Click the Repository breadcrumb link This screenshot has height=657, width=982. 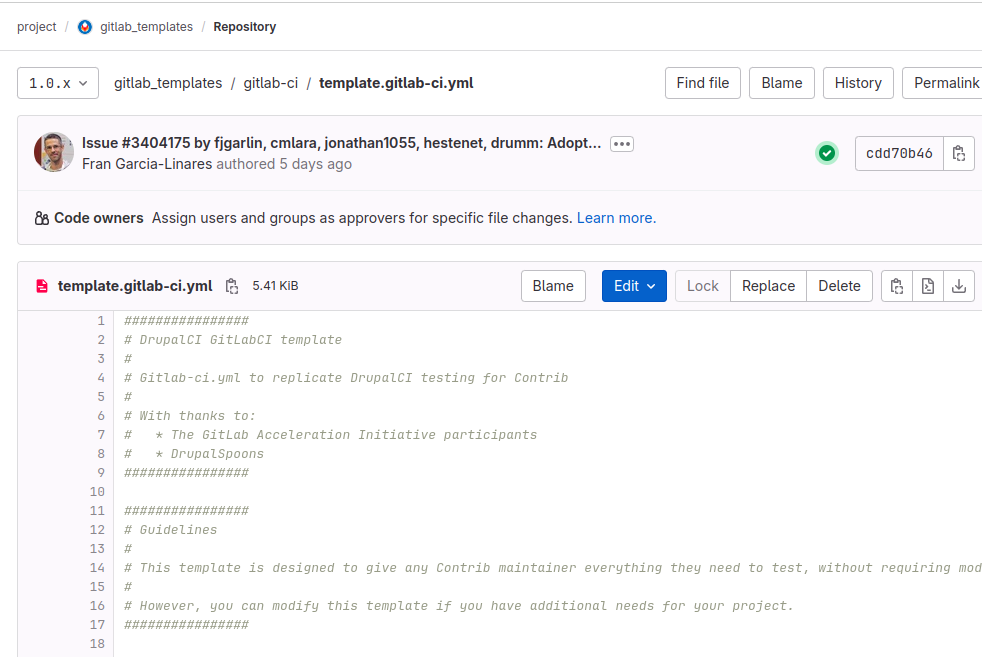click(244, 27)
